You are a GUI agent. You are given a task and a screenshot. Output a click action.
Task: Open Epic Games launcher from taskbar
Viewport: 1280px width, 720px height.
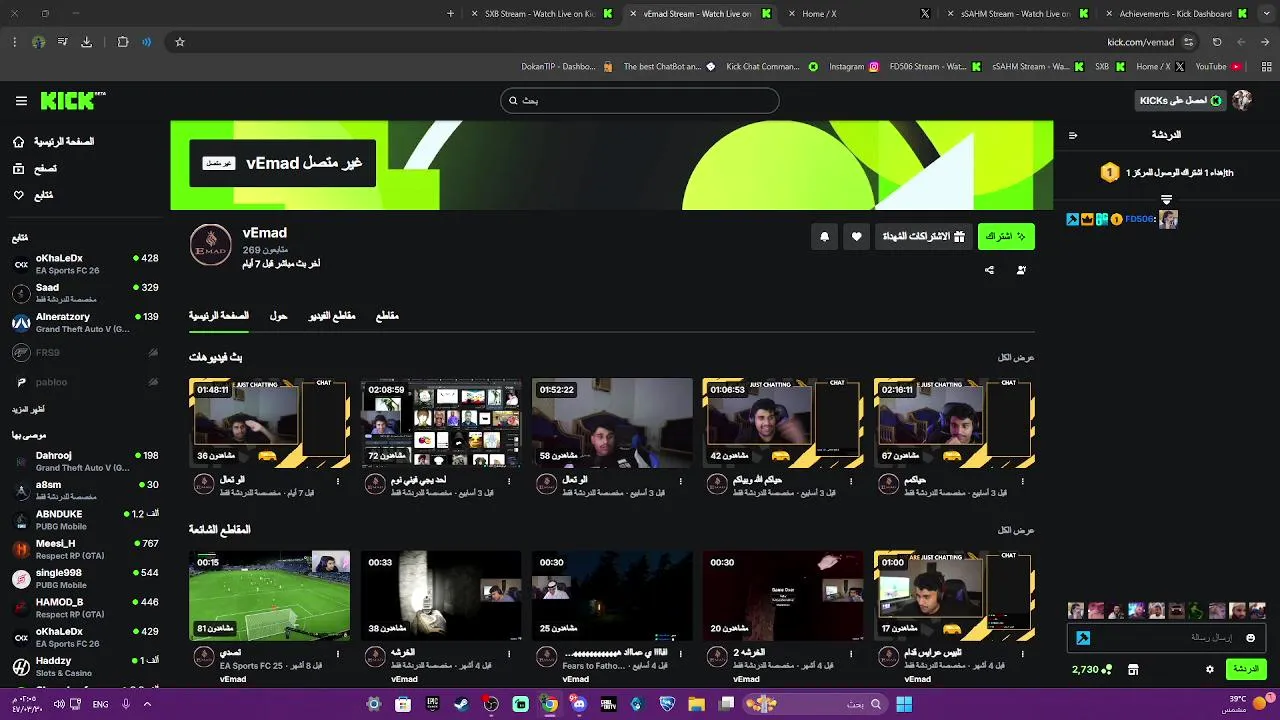(432, 704)
